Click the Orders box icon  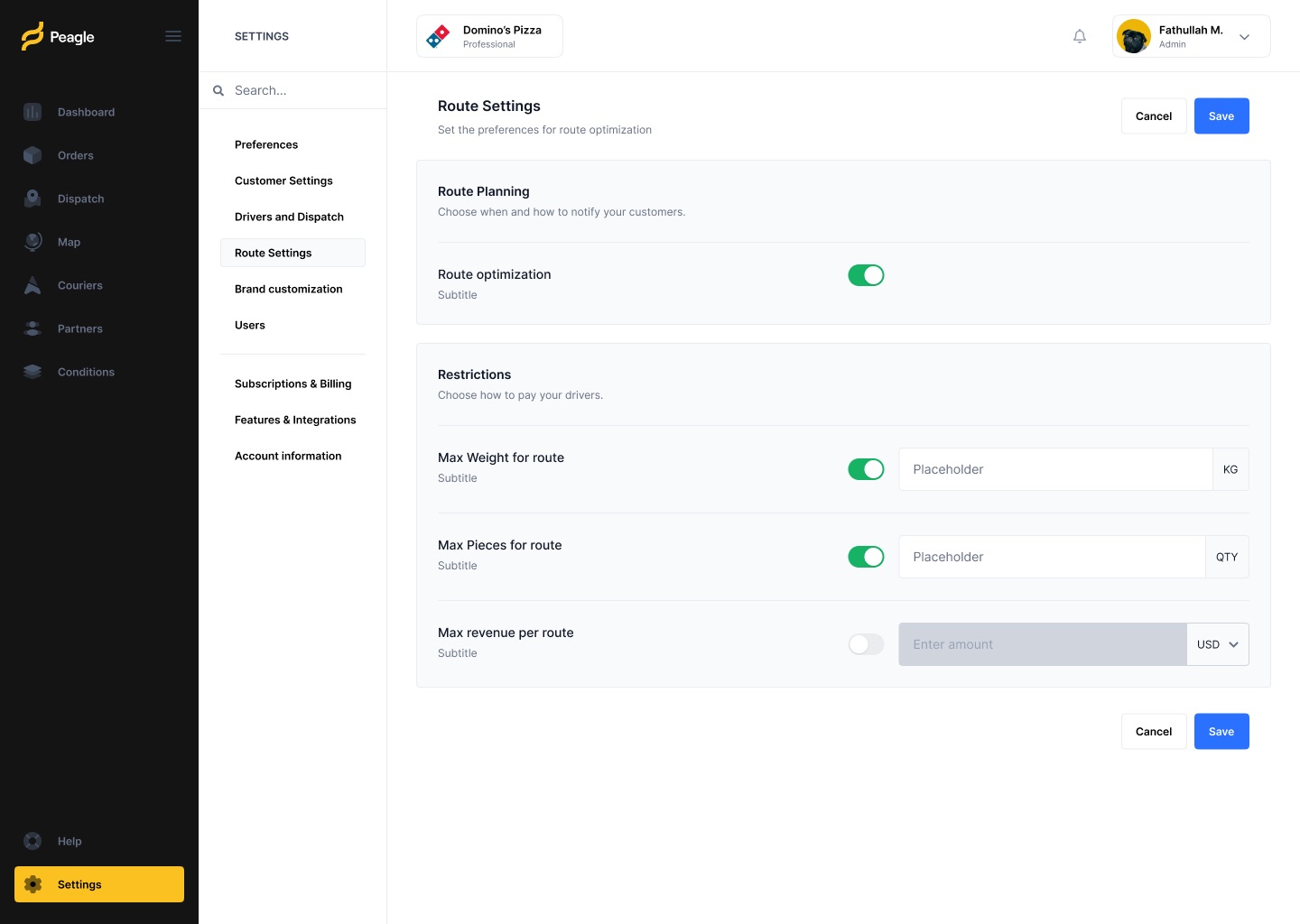[x=32, y=155]
